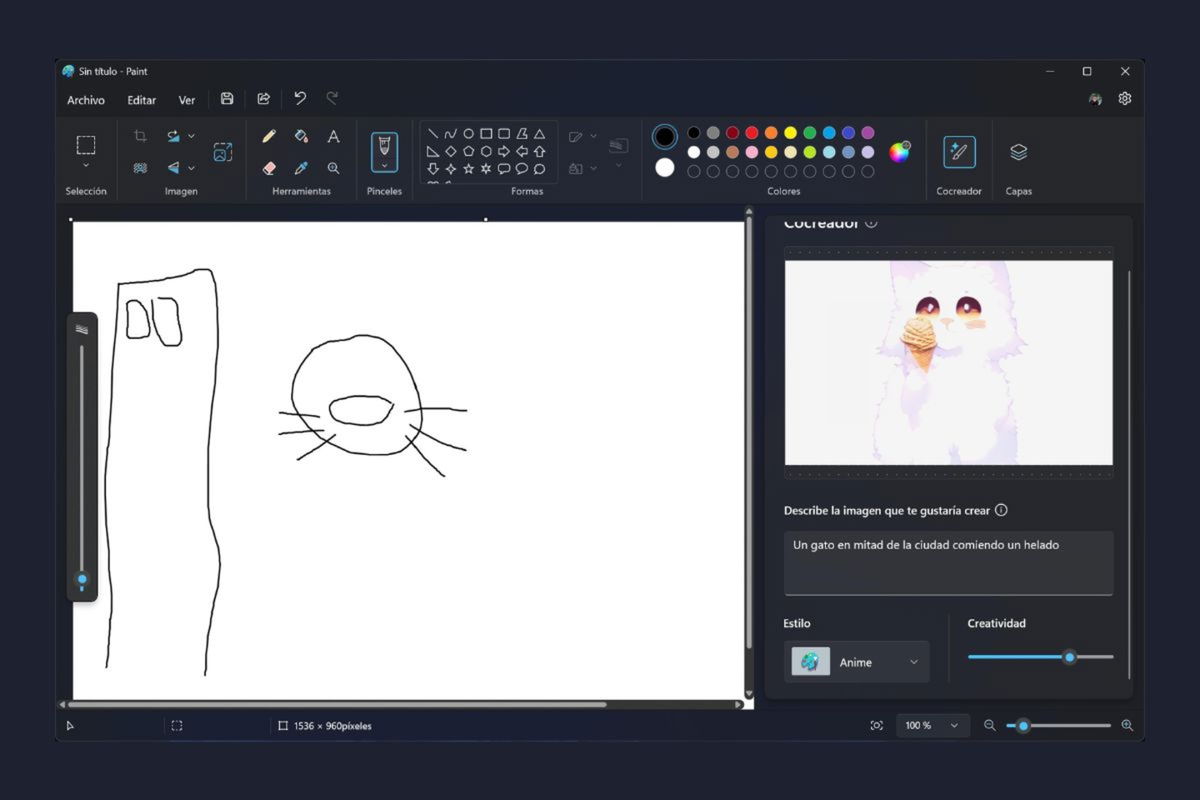
Task: Click the Undo arrow button
Action: (299, 98)
